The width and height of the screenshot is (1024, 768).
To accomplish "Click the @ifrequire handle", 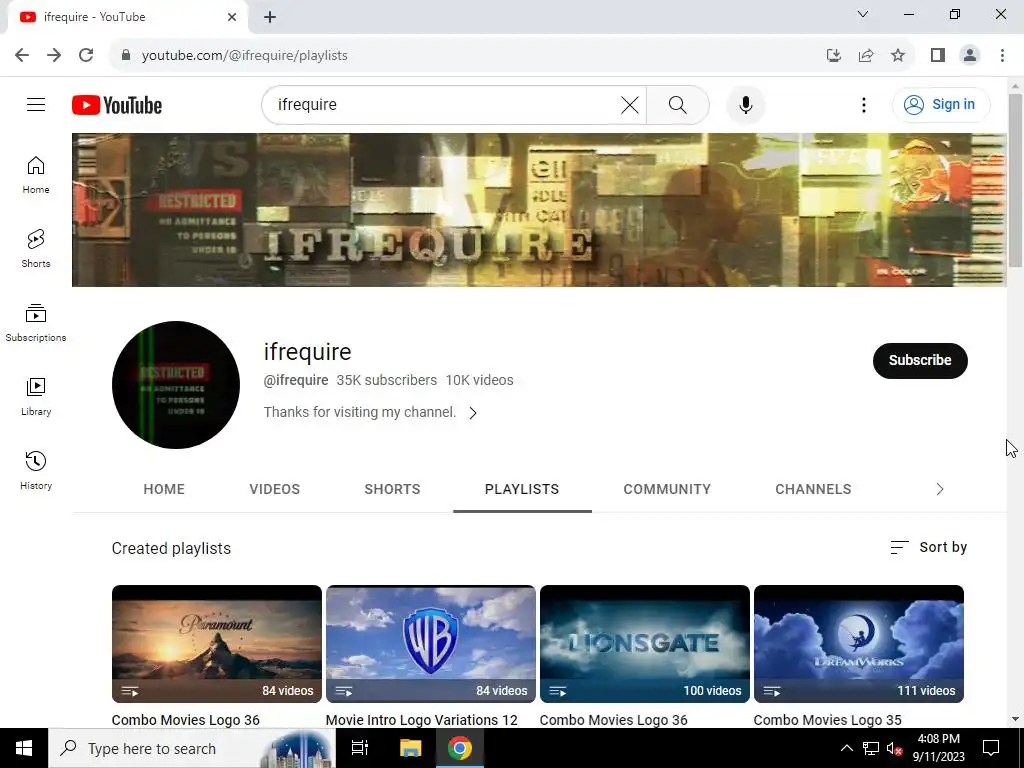I will pos(296,380).
